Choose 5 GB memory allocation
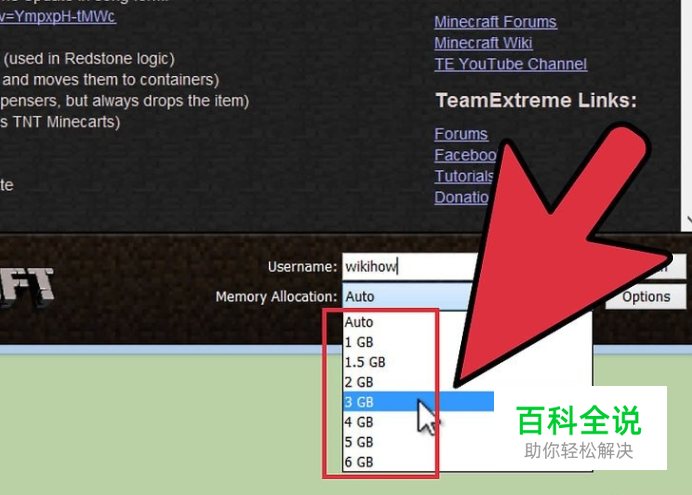Screen dimensions: 692x495 418,442
